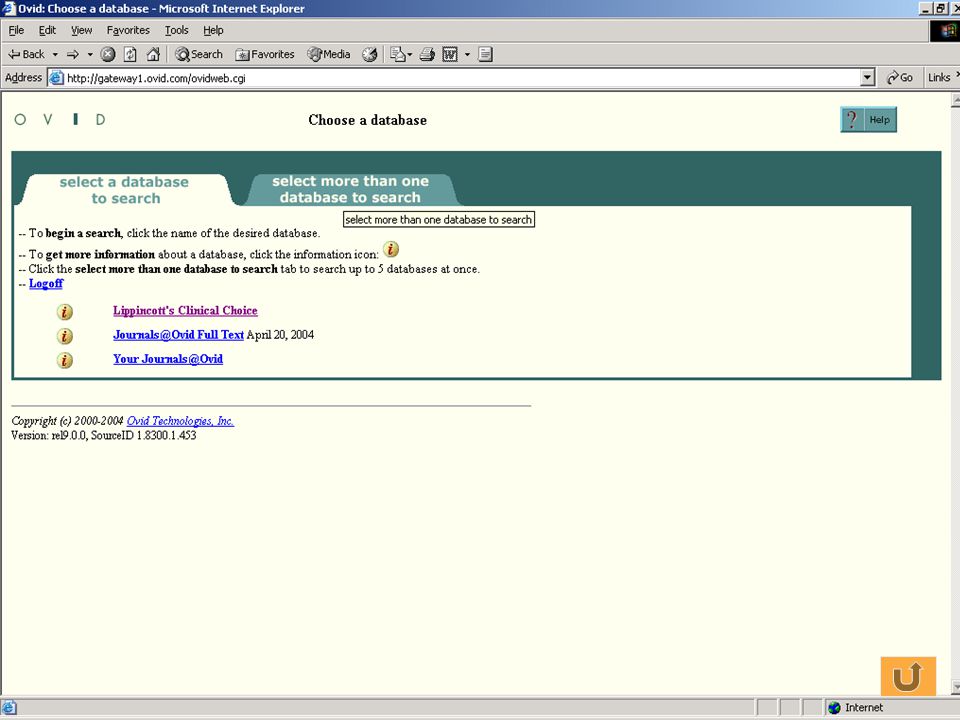The image size is (960, 720).
Task: Open the Forward history dropdown arrow
Action: [x=90, y=54]
